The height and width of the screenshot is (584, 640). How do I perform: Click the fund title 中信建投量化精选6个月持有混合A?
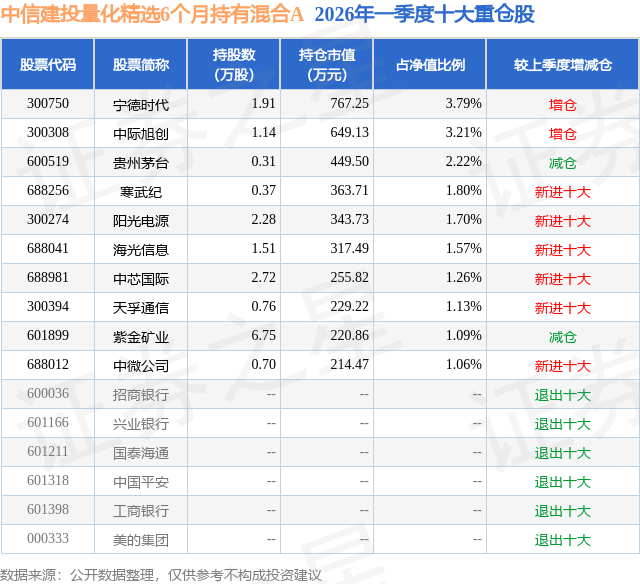(152, 15)
